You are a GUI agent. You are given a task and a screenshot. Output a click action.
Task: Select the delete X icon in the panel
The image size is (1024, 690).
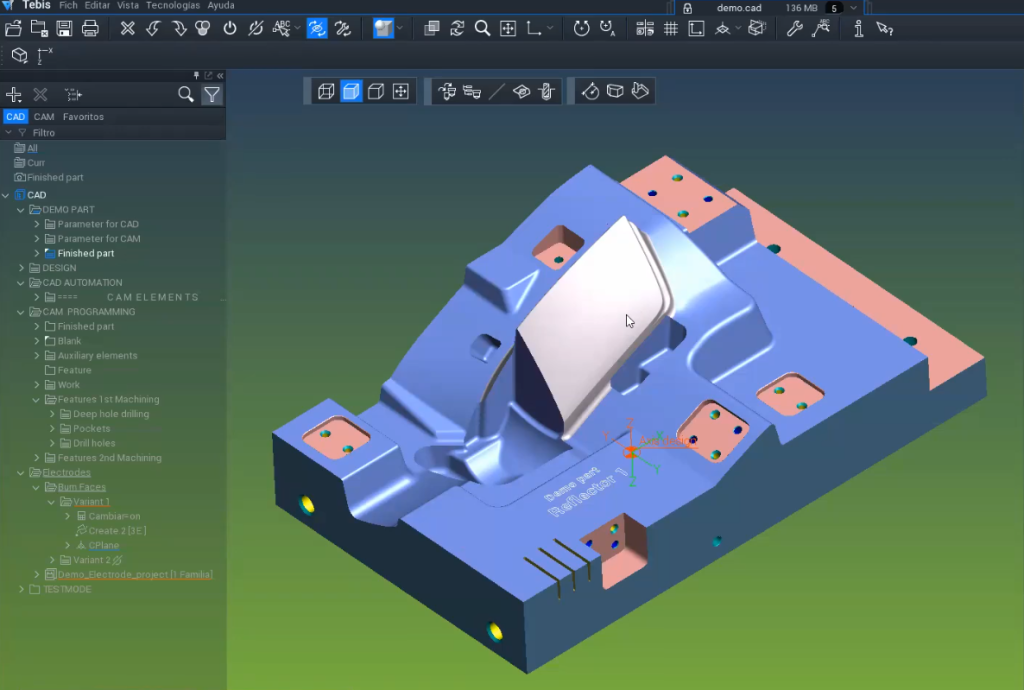click(40, 94)
